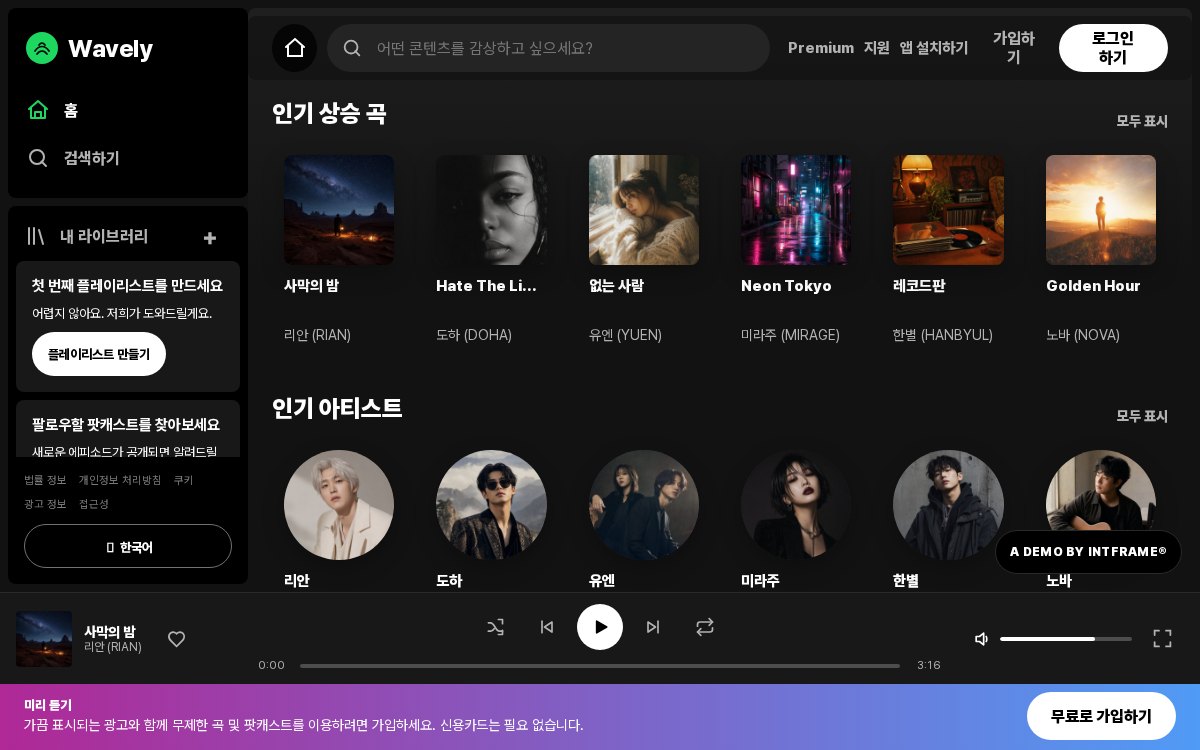Mute audio with the speaker icon
This screenshot has width=1200, height=750.
[982, 639]
